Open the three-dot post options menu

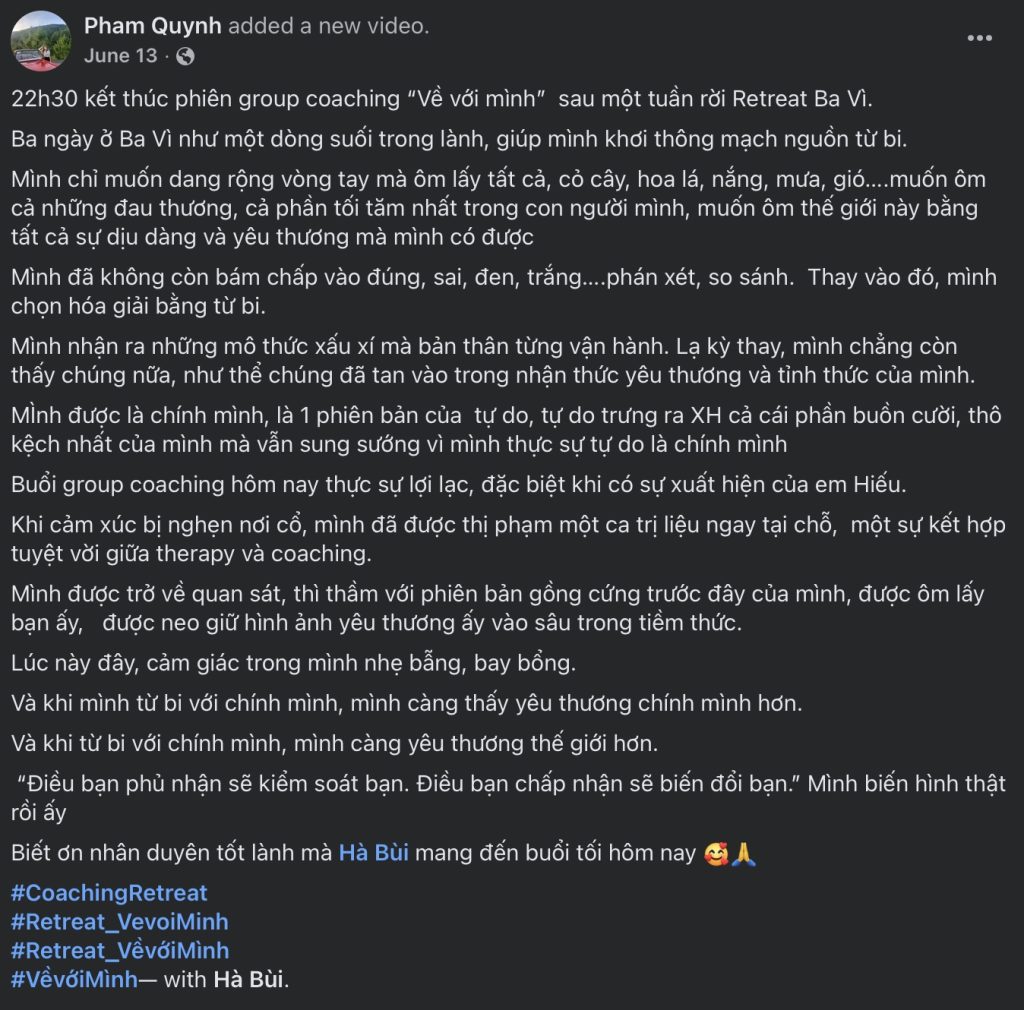[x=979, y=38]
